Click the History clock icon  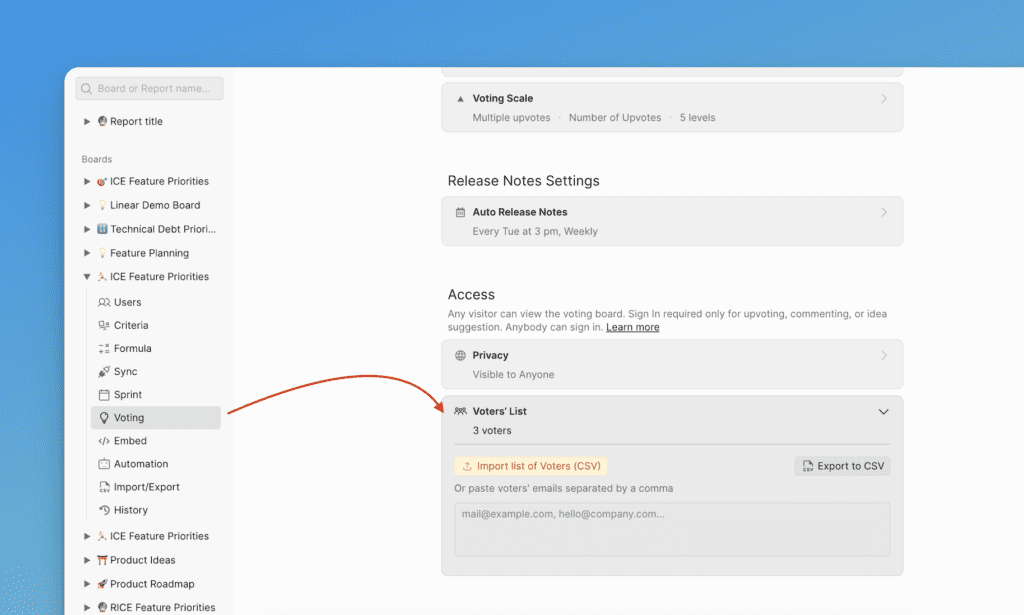pos(104,510)
